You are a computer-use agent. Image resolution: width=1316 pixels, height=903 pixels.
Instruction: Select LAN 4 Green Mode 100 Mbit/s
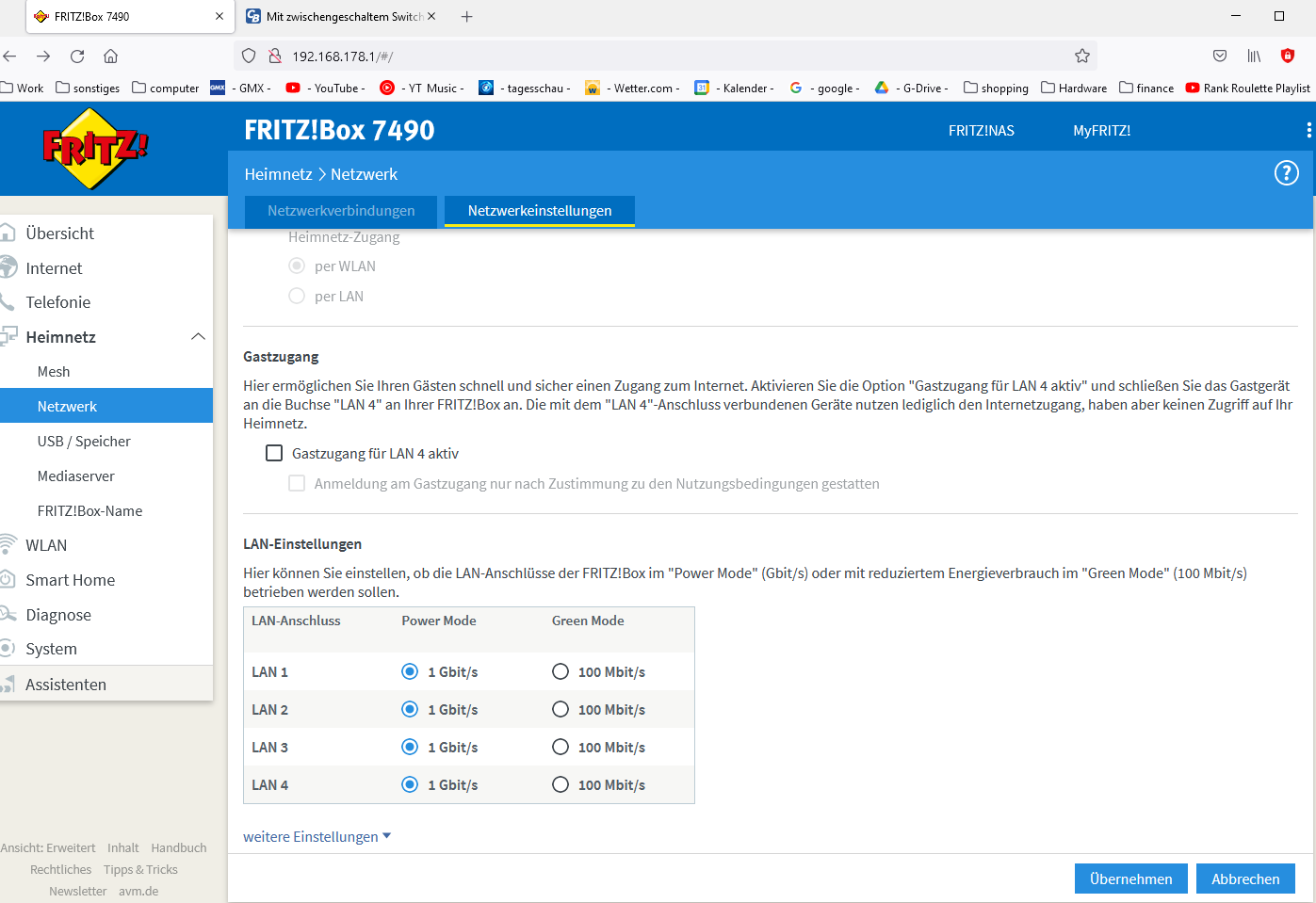pyautogui.click(x=561, y=784)
